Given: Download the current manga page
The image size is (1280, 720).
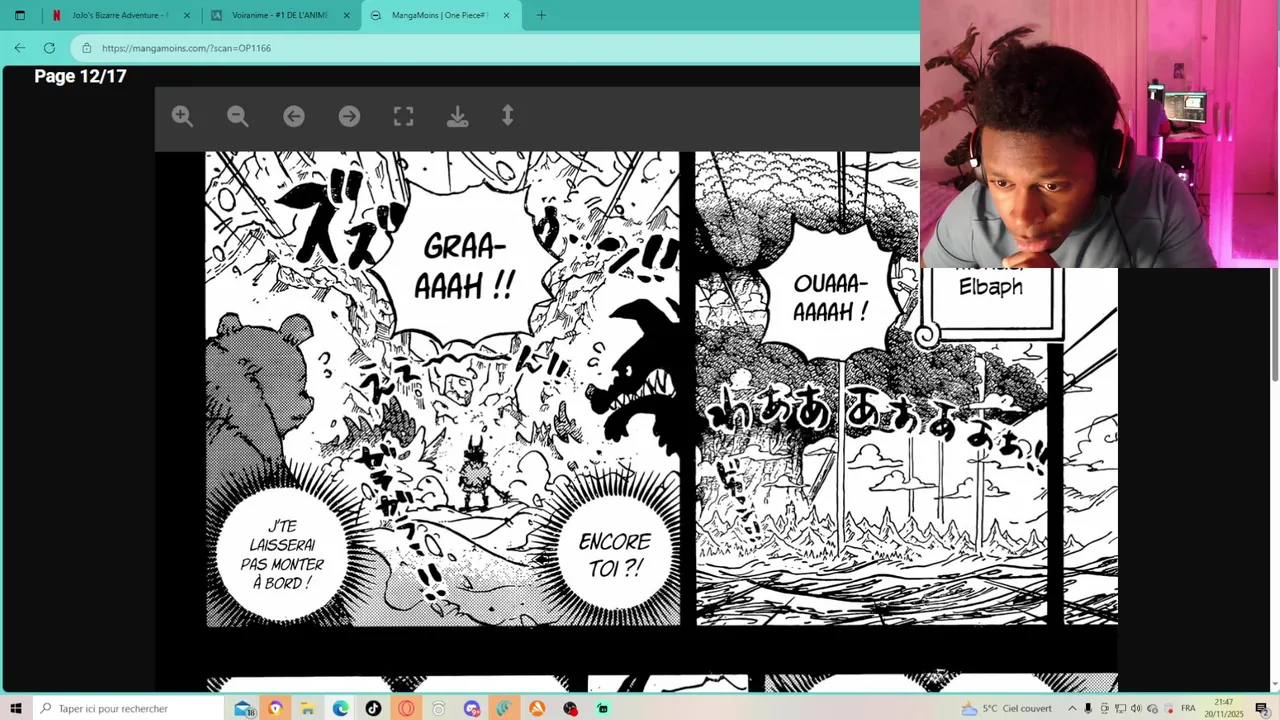Looking at the screenshot, I should 457,116.
